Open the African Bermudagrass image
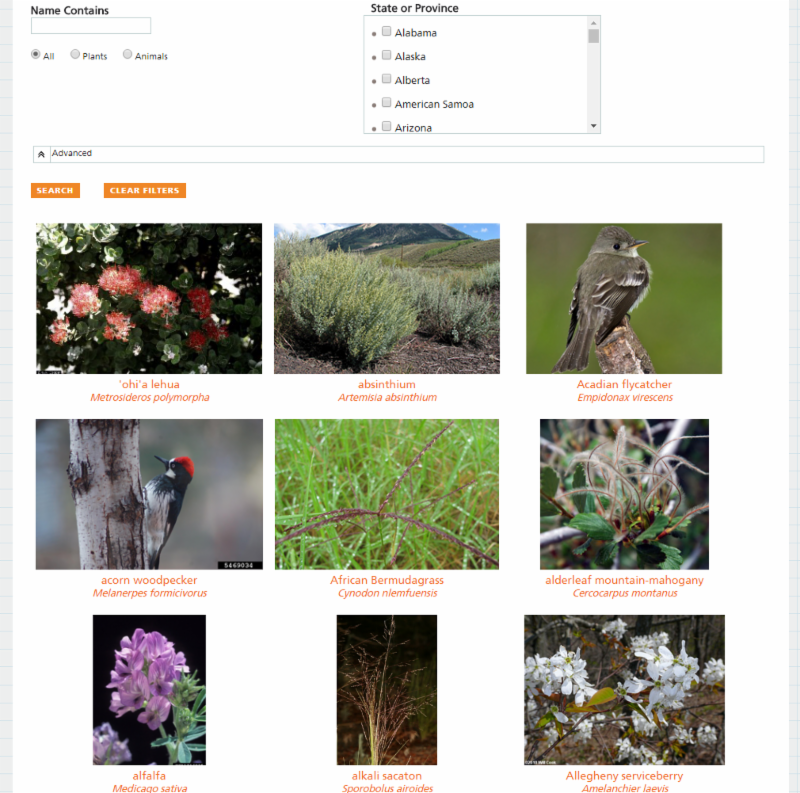 387,494
